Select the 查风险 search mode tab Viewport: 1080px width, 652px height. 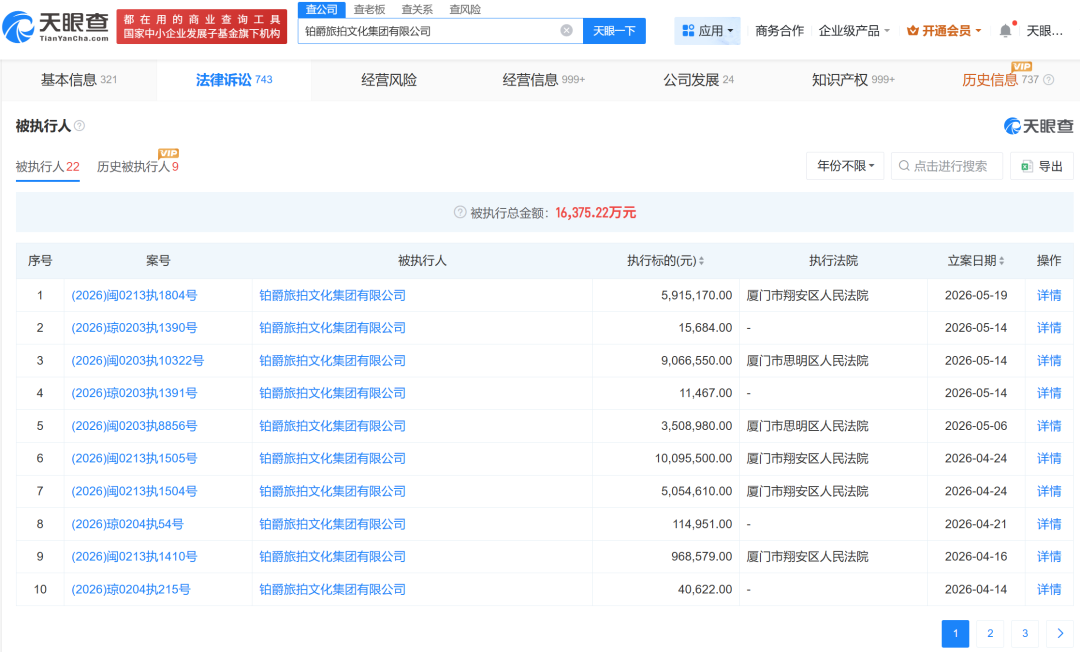465,10
